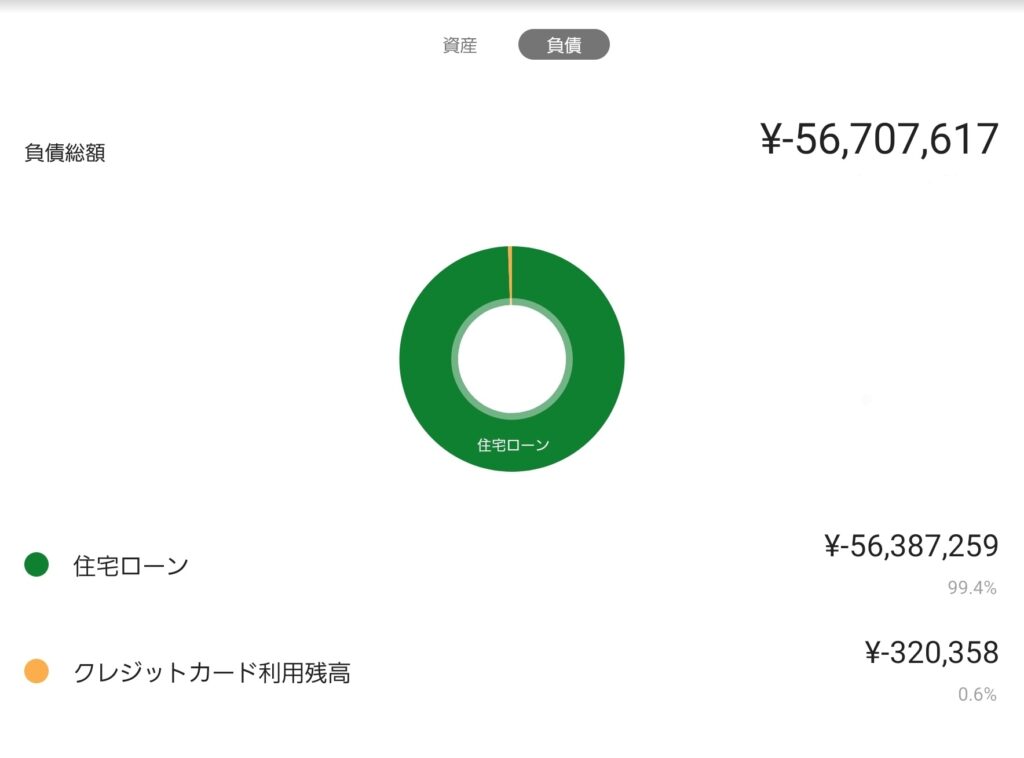Open the クレジットカード利用残高 entry
Image resolution: width=1024 pixels, height=758 pixels.
(x=212, y=673)
